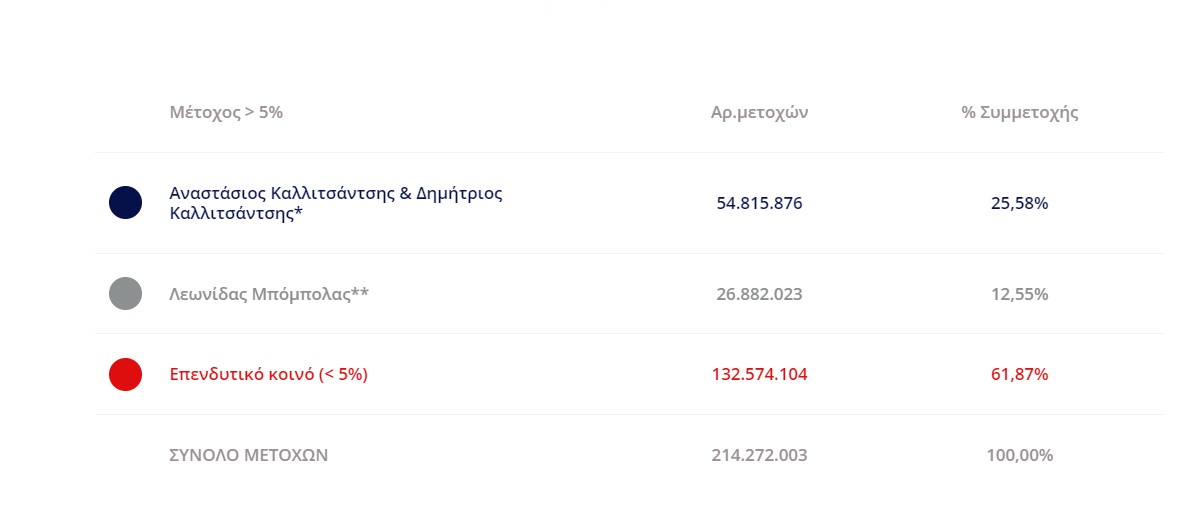Click the Μέτοχος > 5% column header
The width and height of the screenshot is (1196, 524).
(226, 112)
